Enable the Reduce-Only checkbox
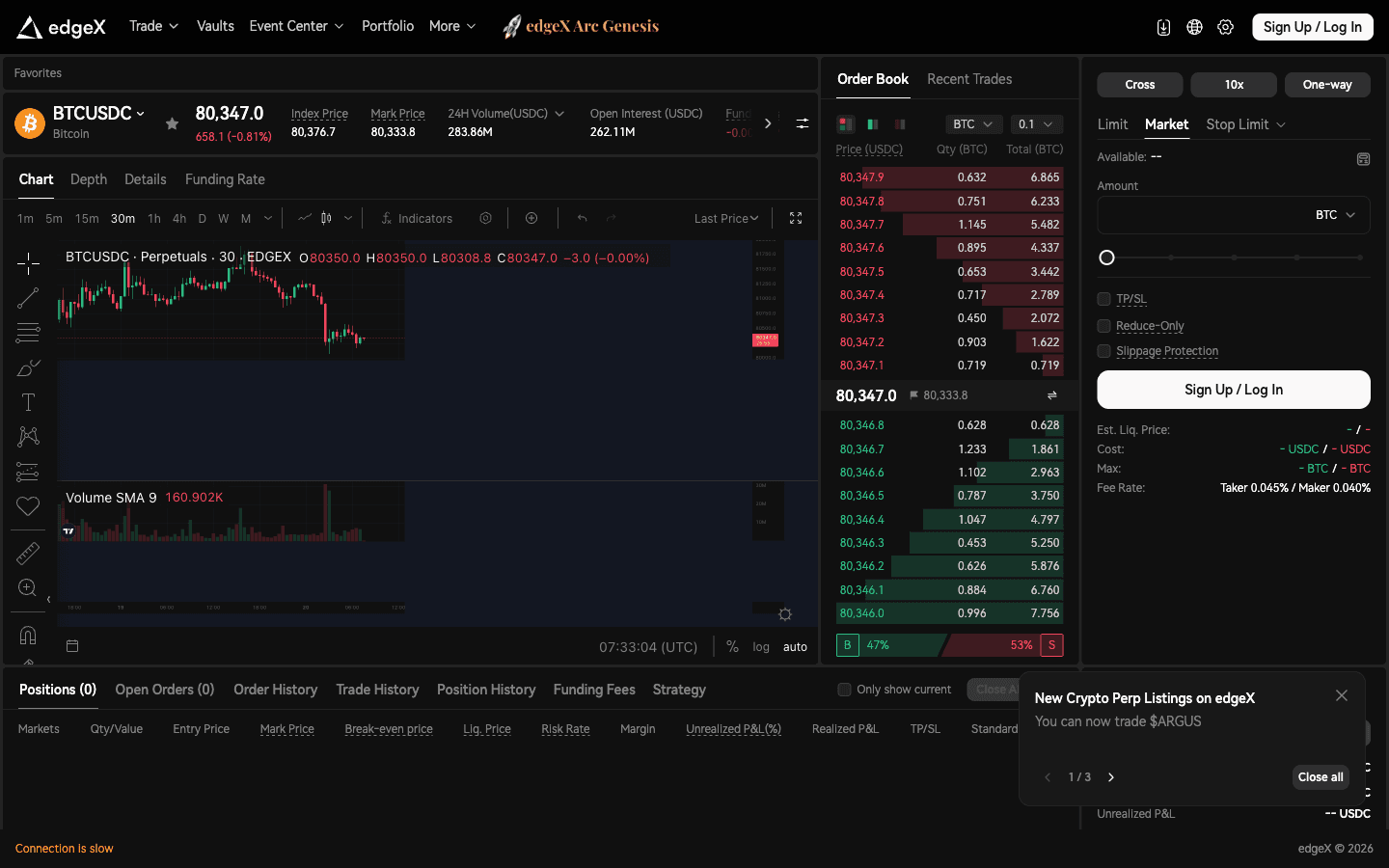Screen dimensions: 1389x868 1103,326
